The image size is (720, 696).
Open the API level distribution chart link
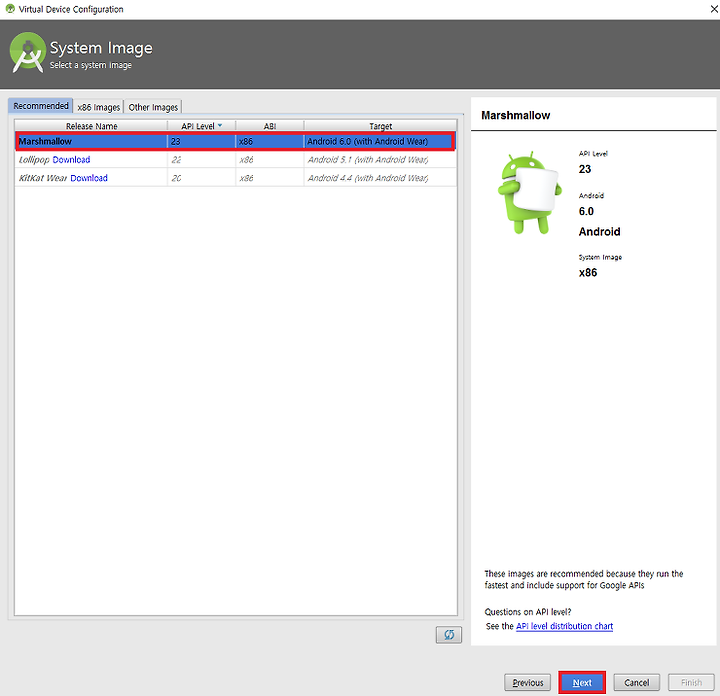point(564,626)
